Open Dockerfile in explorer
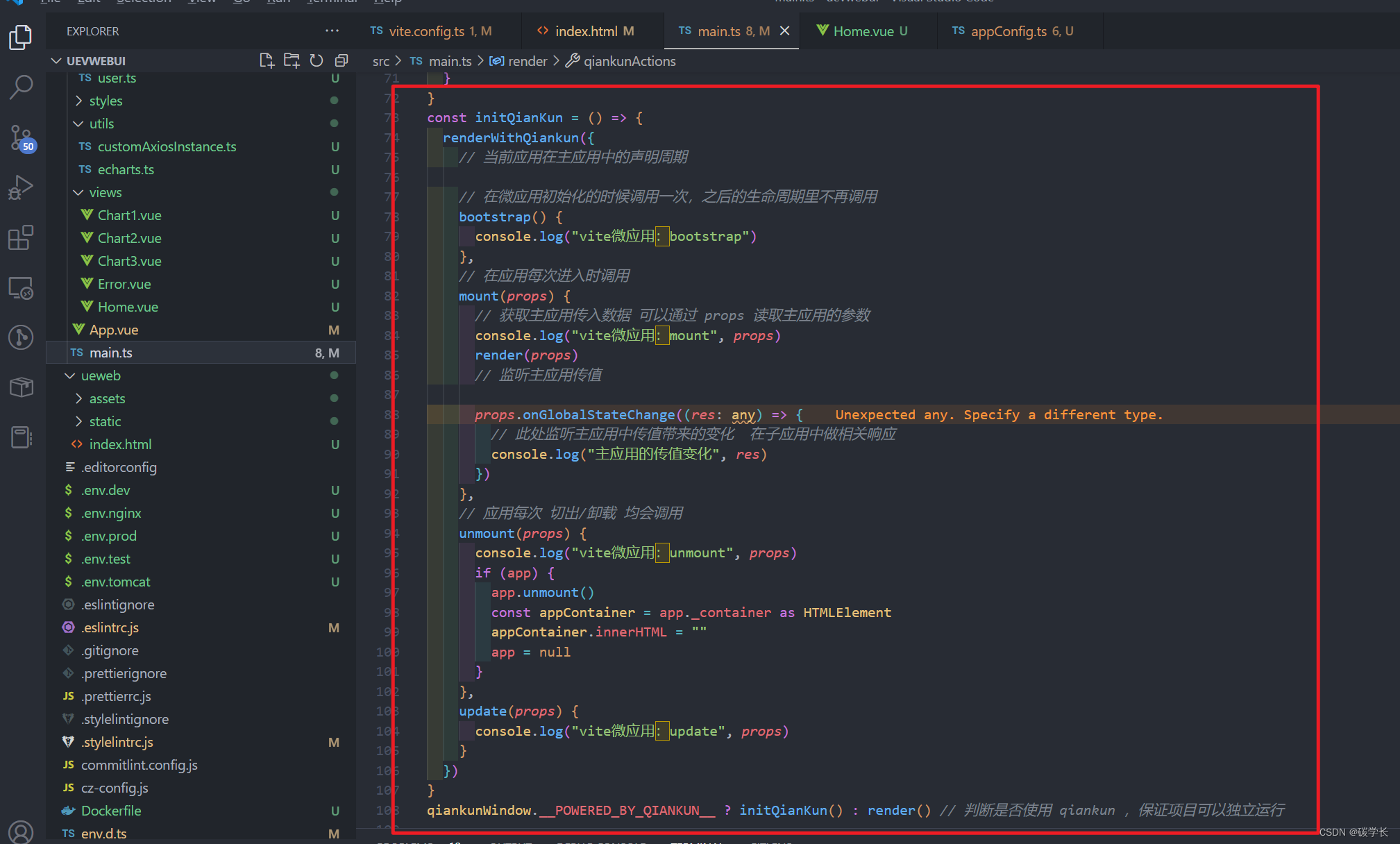Image resolution: width=1400 pixels, height=844 pixels. 201,811
